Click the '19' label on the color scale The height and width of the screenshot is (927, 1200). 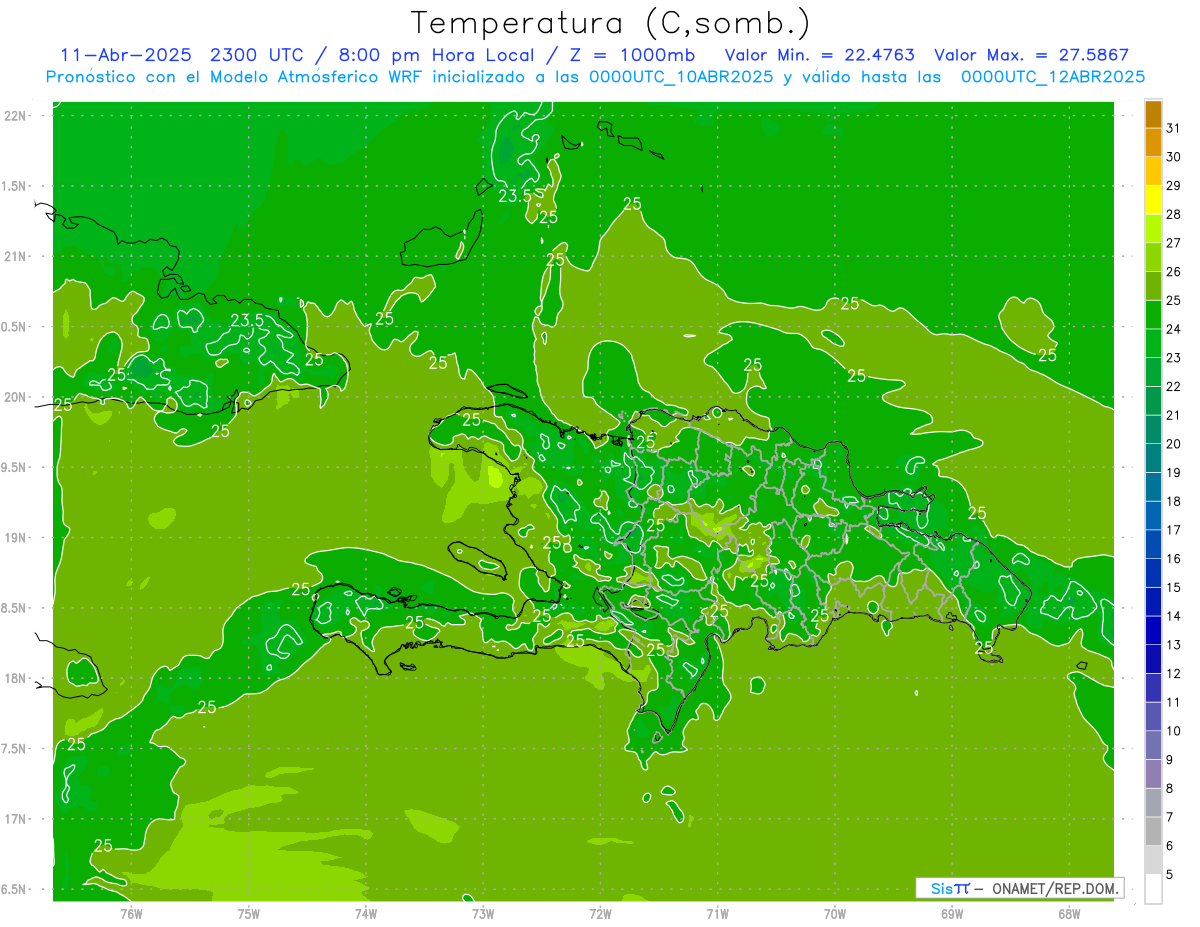tap(1174, 473)
